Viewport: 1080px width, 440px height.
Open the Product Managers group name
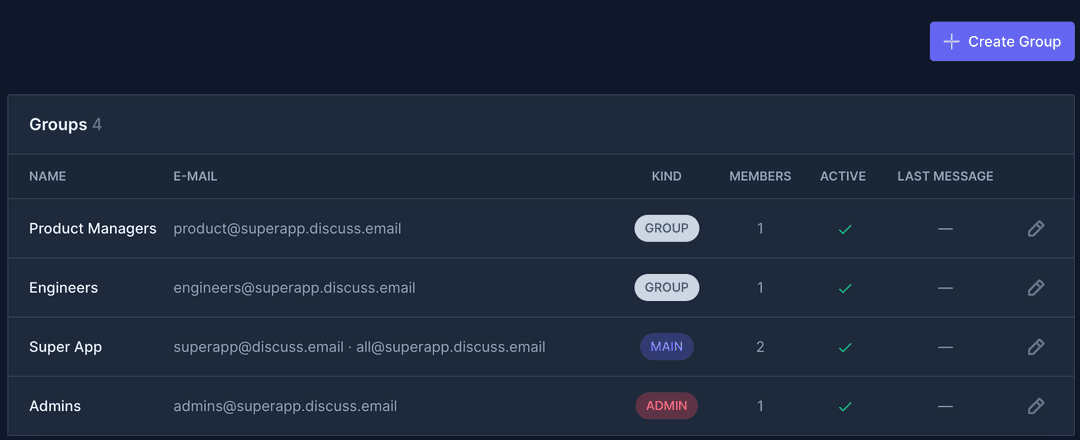tap(93, 229)
